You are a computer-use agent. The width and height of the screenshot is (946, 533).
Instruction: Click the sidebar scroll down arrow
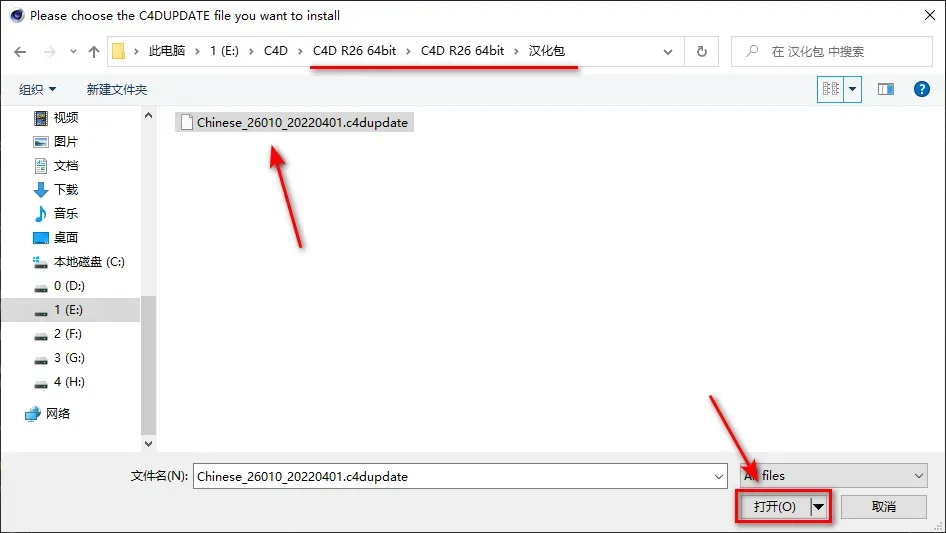[148, 444]
